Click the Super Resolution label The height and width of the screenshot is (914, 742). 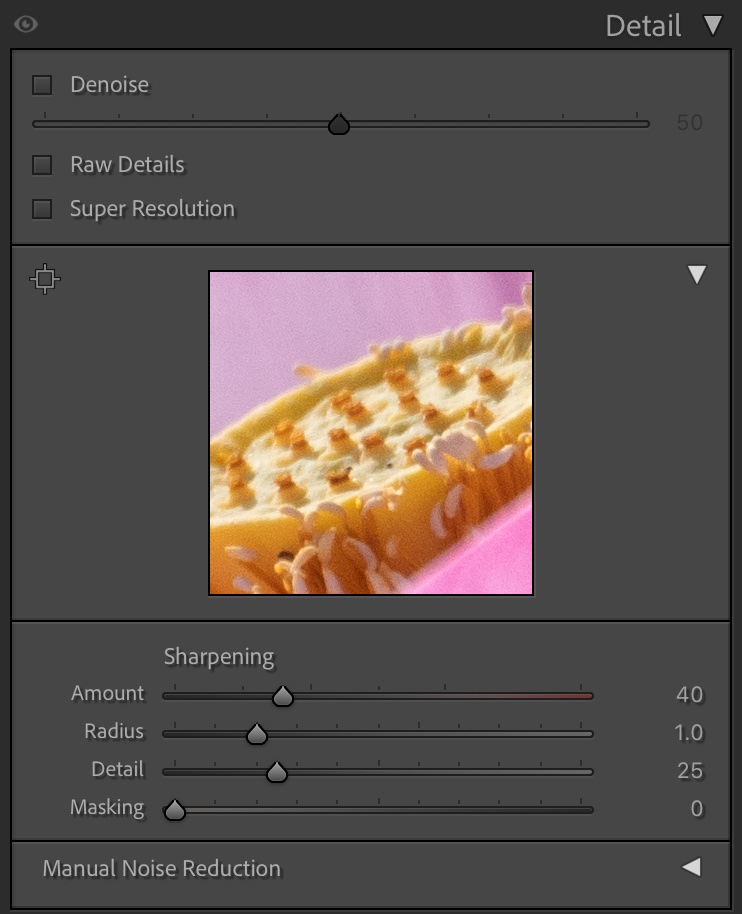[x=152, y=209]
